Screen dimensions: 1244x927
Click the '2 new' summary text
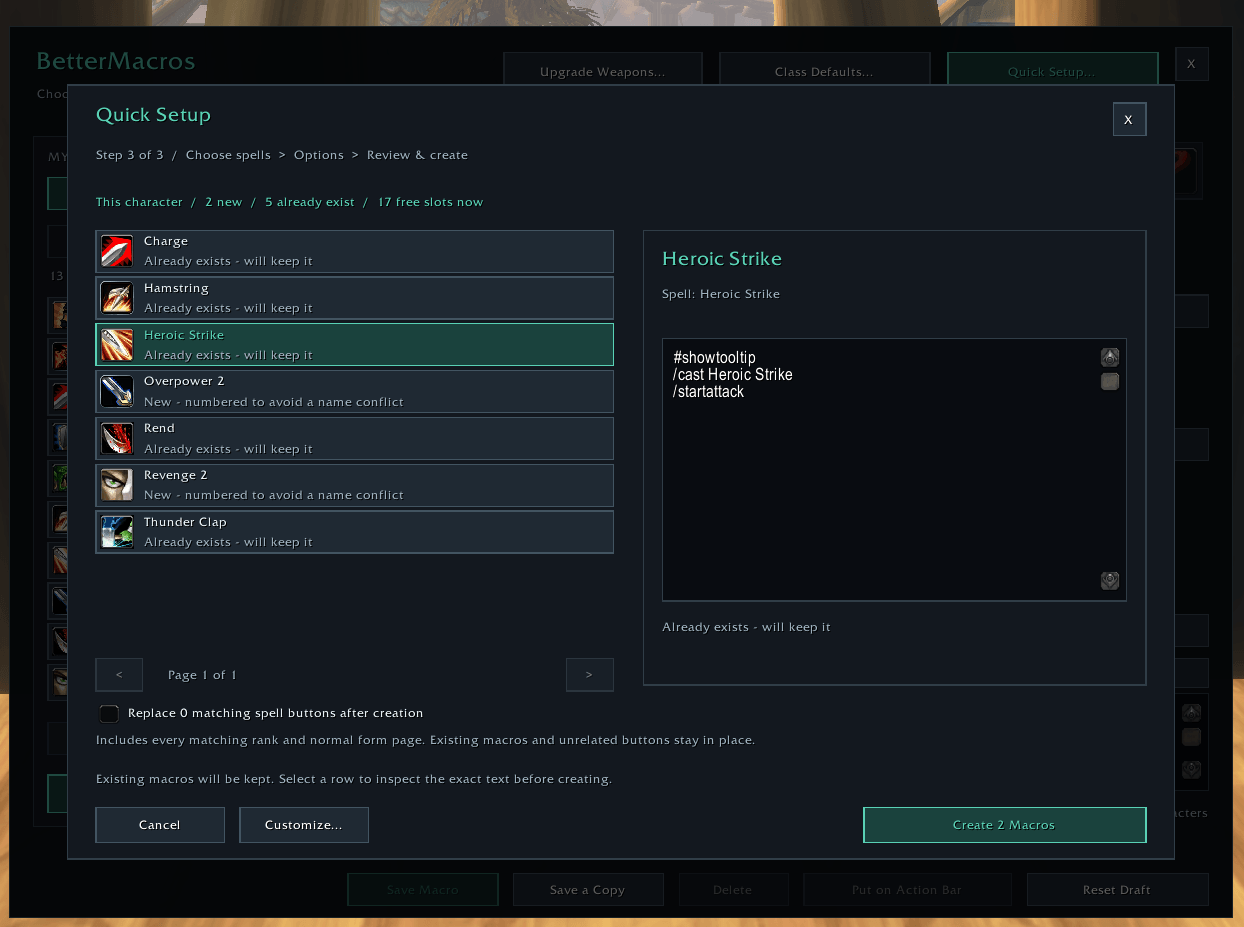pos(223,202)
